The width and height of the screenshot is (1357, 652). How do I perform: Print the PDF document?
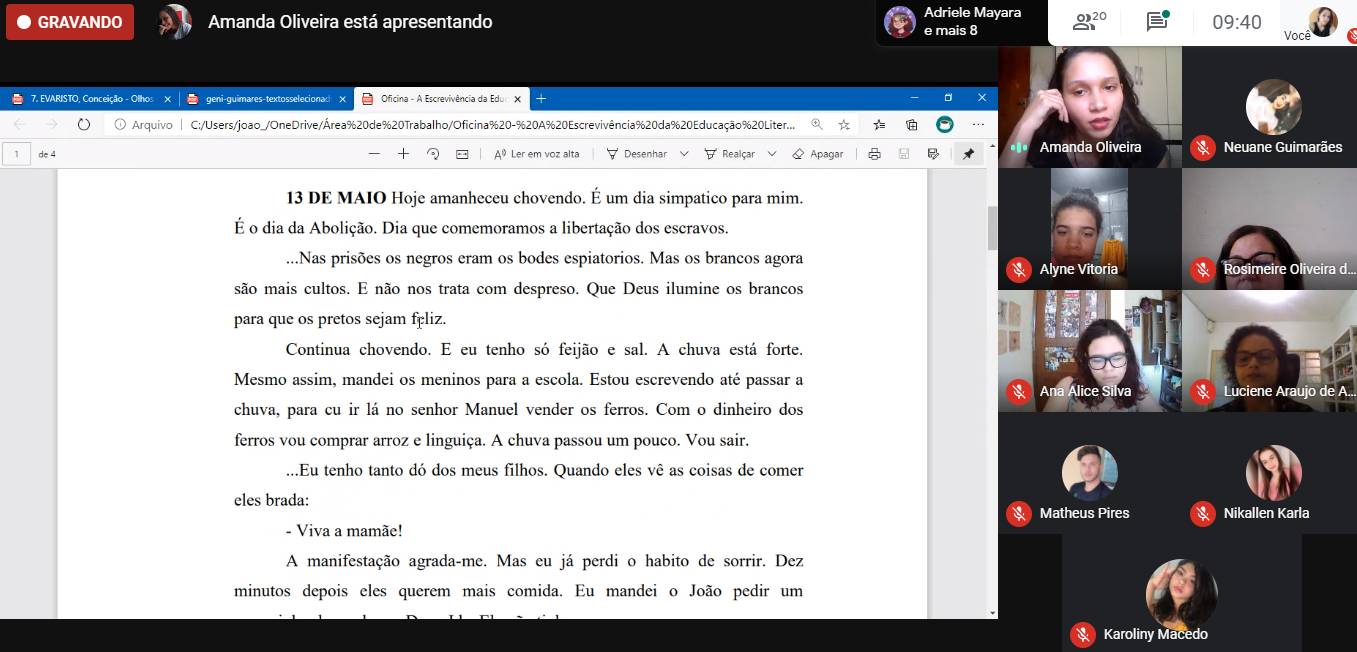click(x=874, y=154)
